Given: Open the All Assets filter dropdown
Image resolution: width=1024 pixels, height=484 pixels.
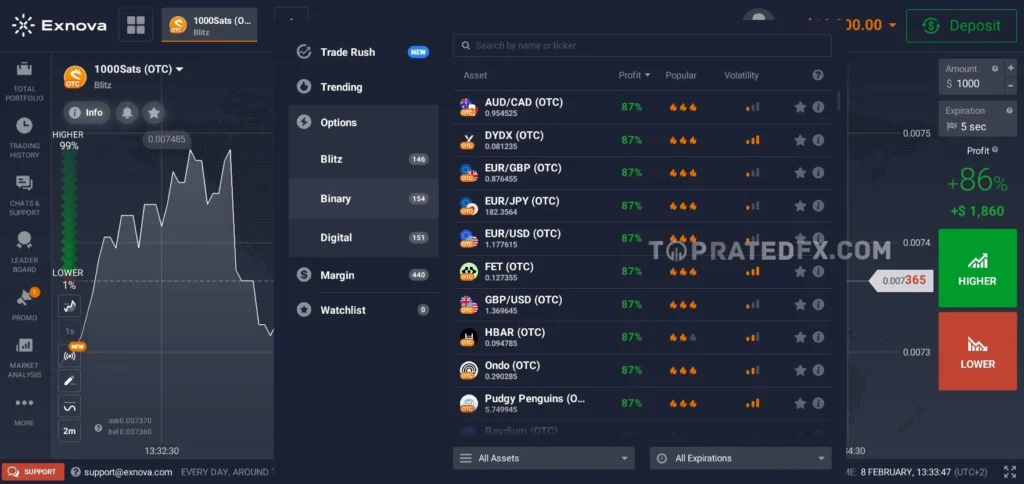Looking at the screenshot, I should (543, 458).
